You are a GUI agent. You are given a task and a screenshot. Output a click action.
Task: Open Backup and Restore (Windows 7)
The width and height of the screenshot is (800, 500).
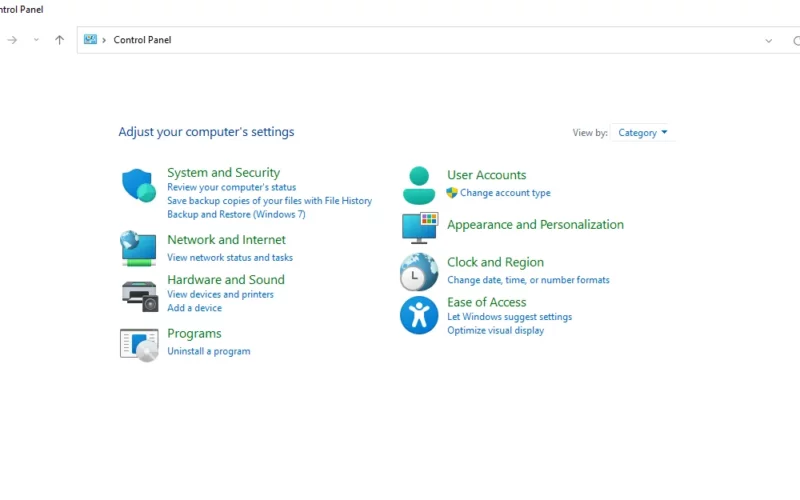(236, 214)
